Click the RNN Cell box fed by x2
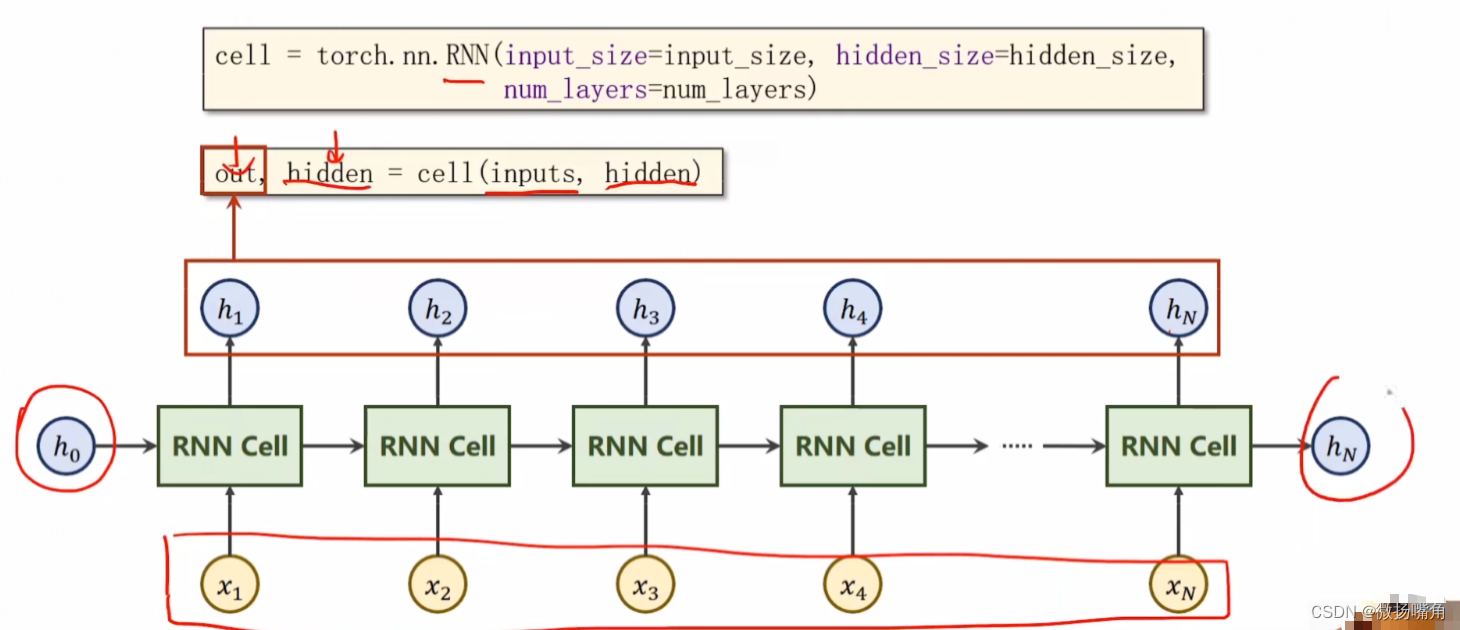Screen dimensions: 1460x630 click(438, 446)
